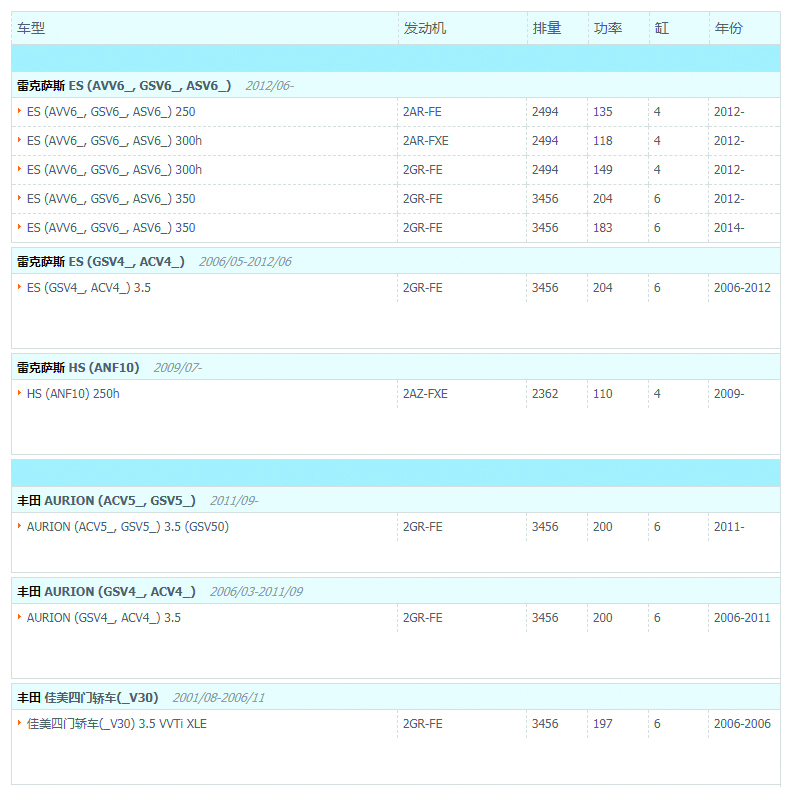The width and height of the screenshot is (790, 787).
Task: Select group header 雷克萨斯 ES (AVV6_, GSV6_, ASV6_)
Action: click(124, 86)
